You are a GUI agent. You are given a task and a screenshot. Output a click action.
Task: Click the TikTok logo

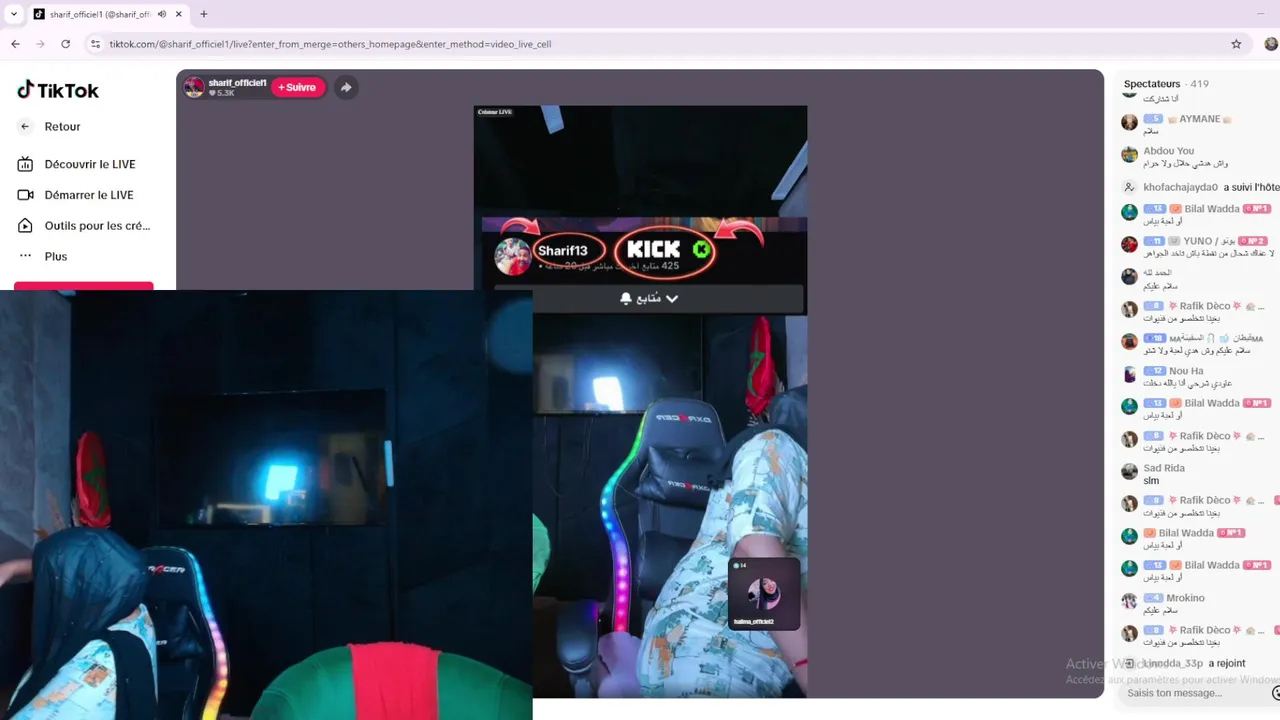(x=58, y=90)
